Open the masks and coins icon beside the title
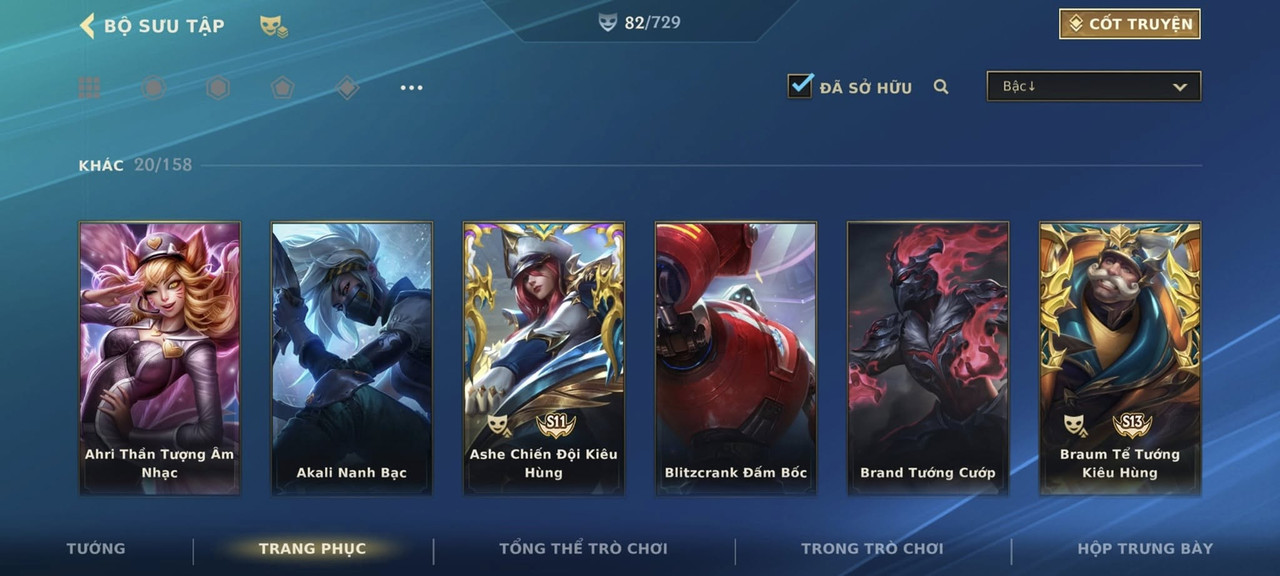 point(273,27)
